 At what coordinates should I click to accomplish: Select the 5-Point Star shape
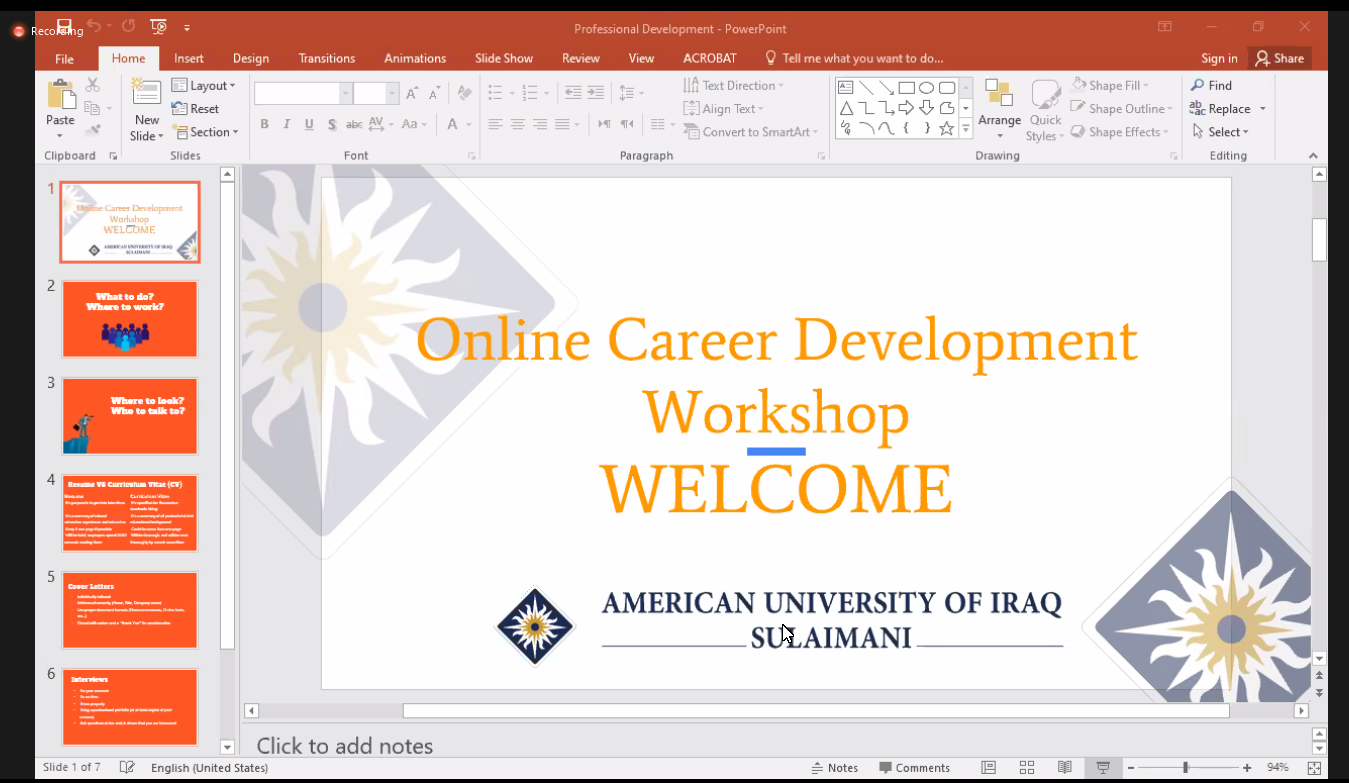pyautogui.click(x=946, y=129)
